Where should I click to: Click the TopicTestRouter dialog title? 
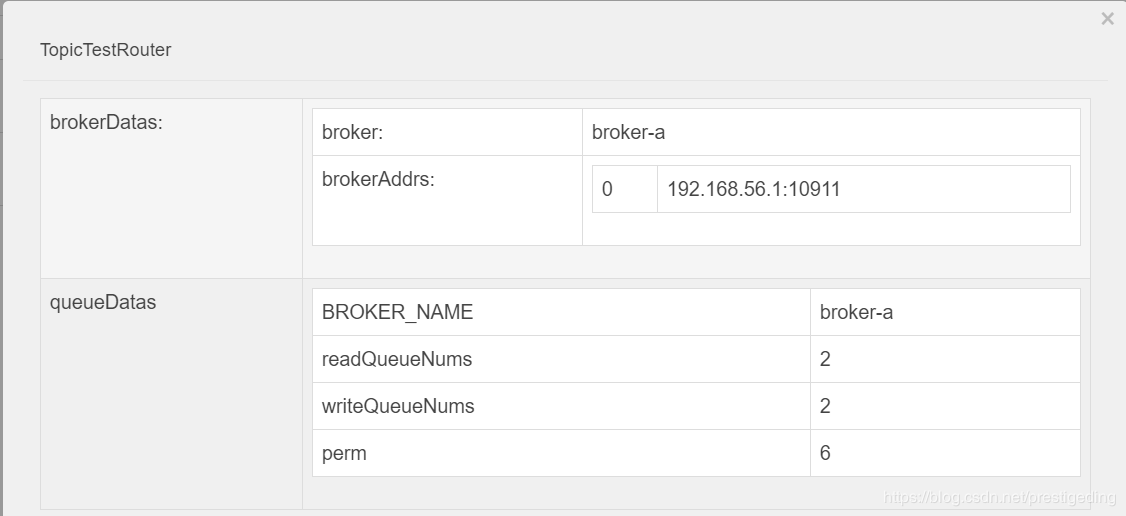coord(105,50)
